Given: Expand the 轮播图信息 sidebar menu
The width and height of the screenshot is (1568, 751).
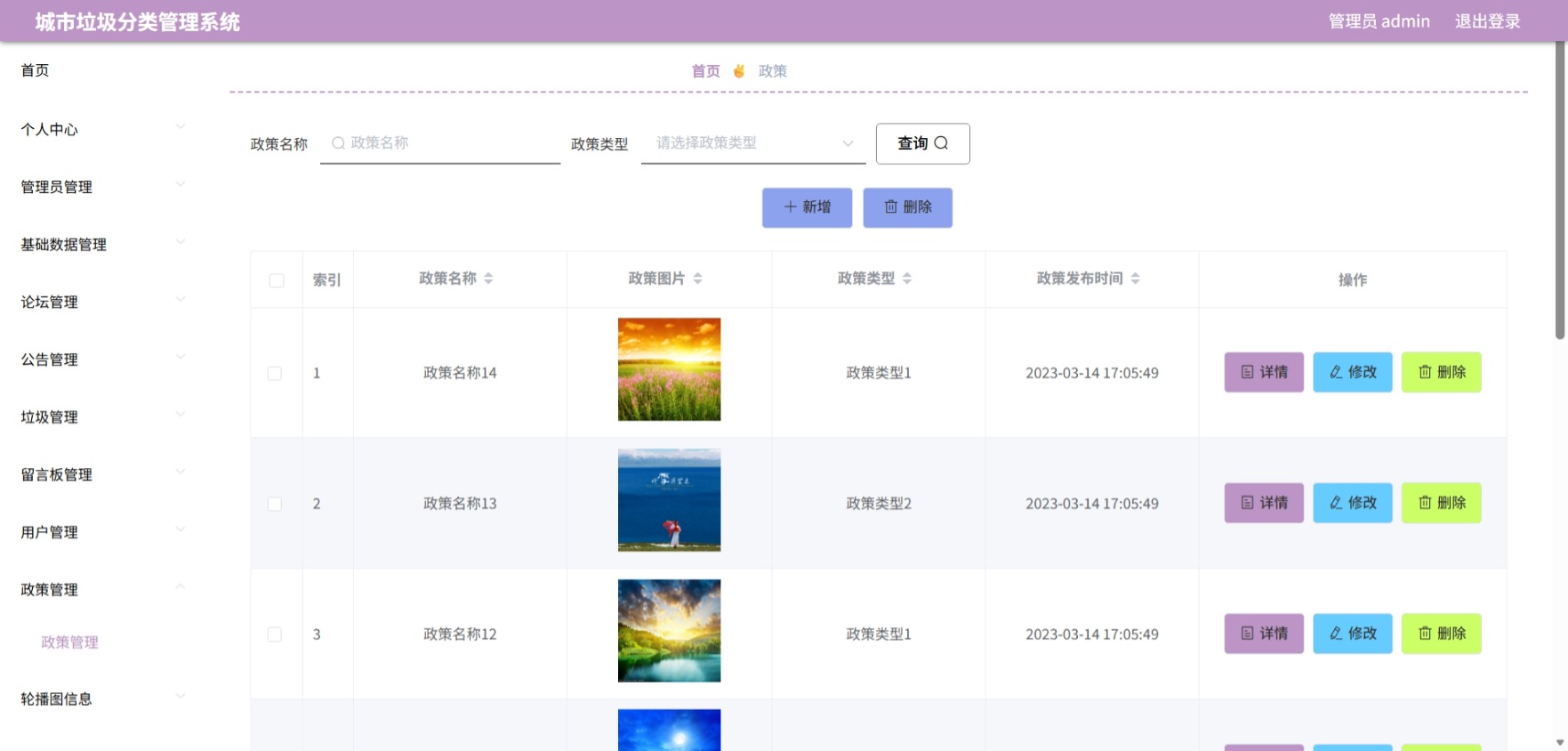Looking at the screenshot, I should [x=102, y=699].
